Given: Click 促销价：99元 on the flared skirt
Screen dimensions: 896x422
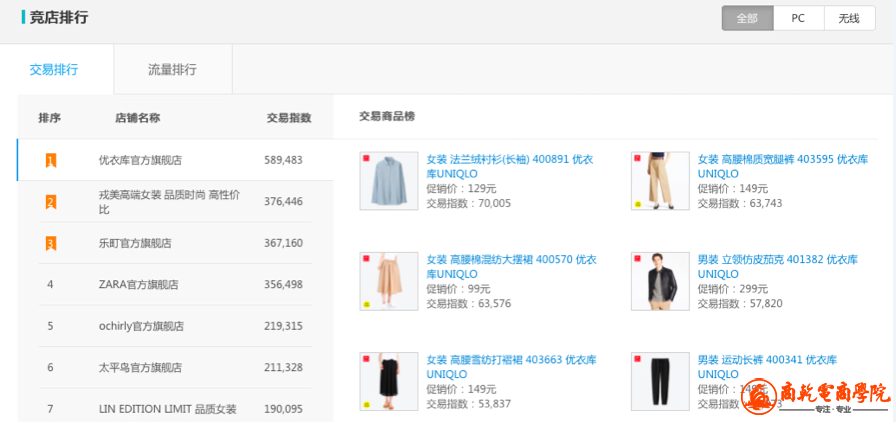Looking at the screenshot, I should pos(458,289).
